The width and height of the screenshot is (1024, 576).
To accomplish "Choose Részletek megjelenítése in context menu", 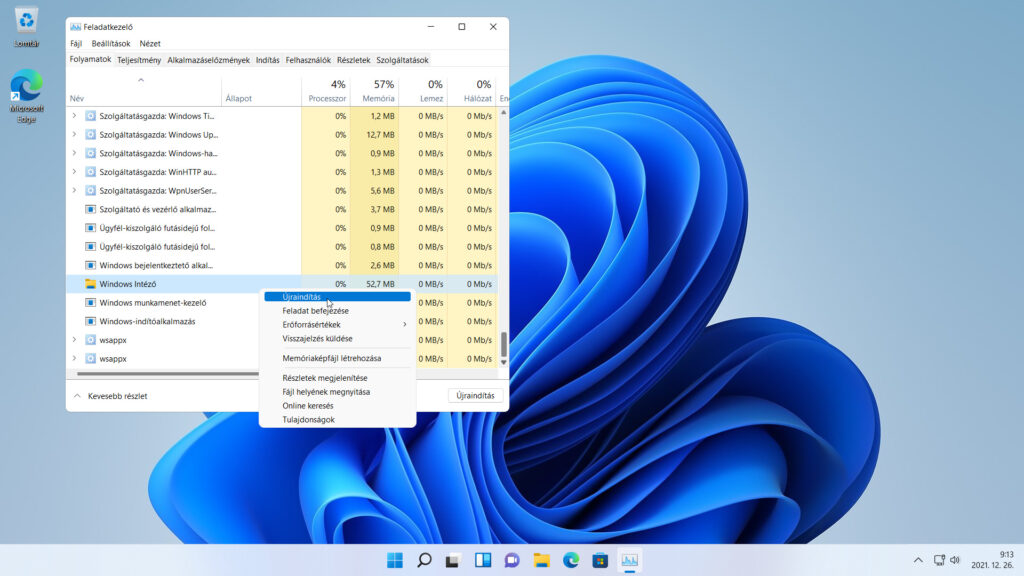I will point(337,377).
